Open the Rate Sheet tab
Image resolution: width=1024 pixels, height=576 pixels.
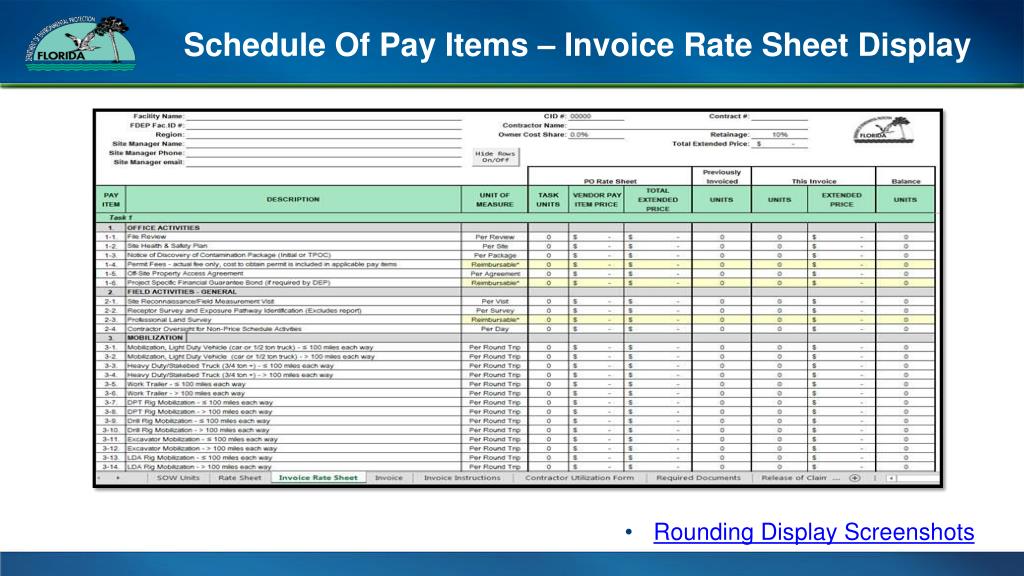(x=240, y=478)
